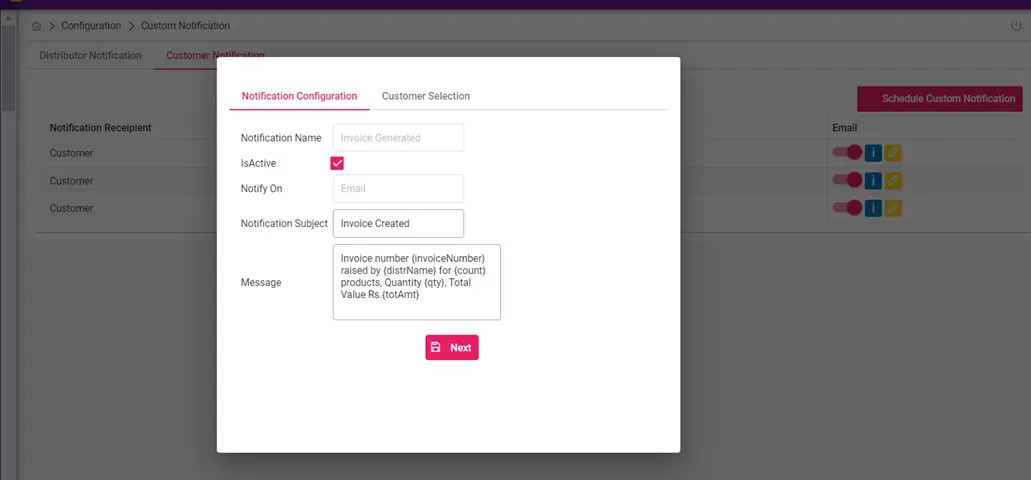Toggle Email switch in third Customer row
Image resolution: width=1031 pixels, height=480 pixels.
tap(848, 208)
